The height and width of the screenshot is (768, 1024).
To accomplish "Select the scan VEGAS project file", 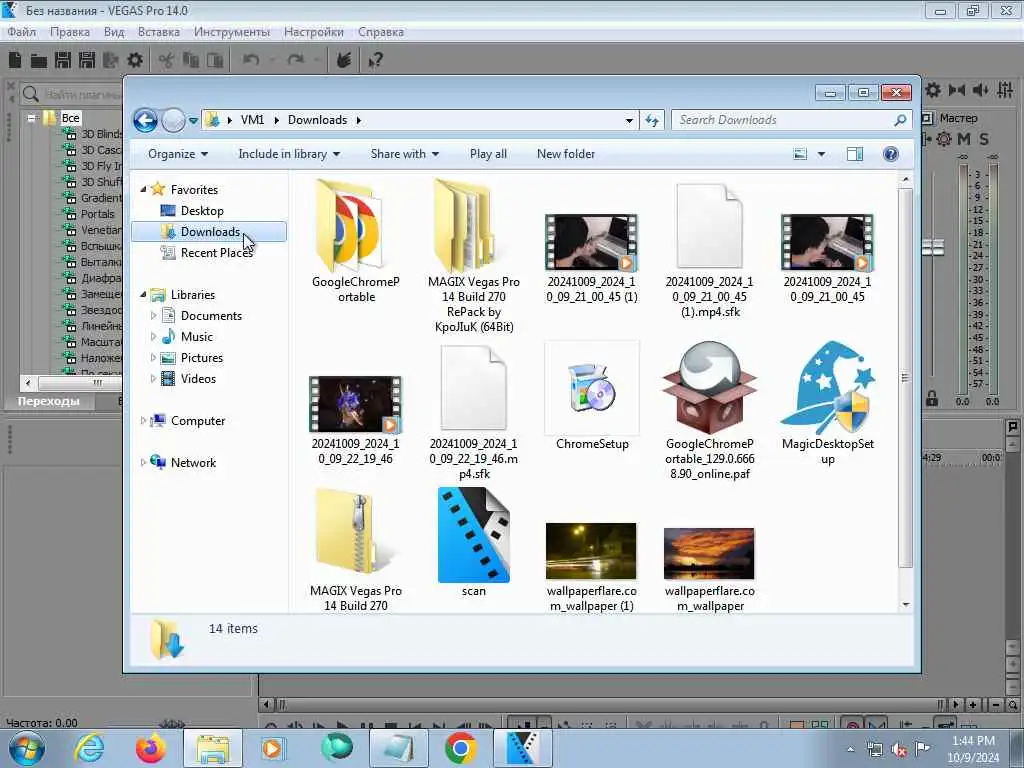I will pyautogui.click(x=473, y=543).
